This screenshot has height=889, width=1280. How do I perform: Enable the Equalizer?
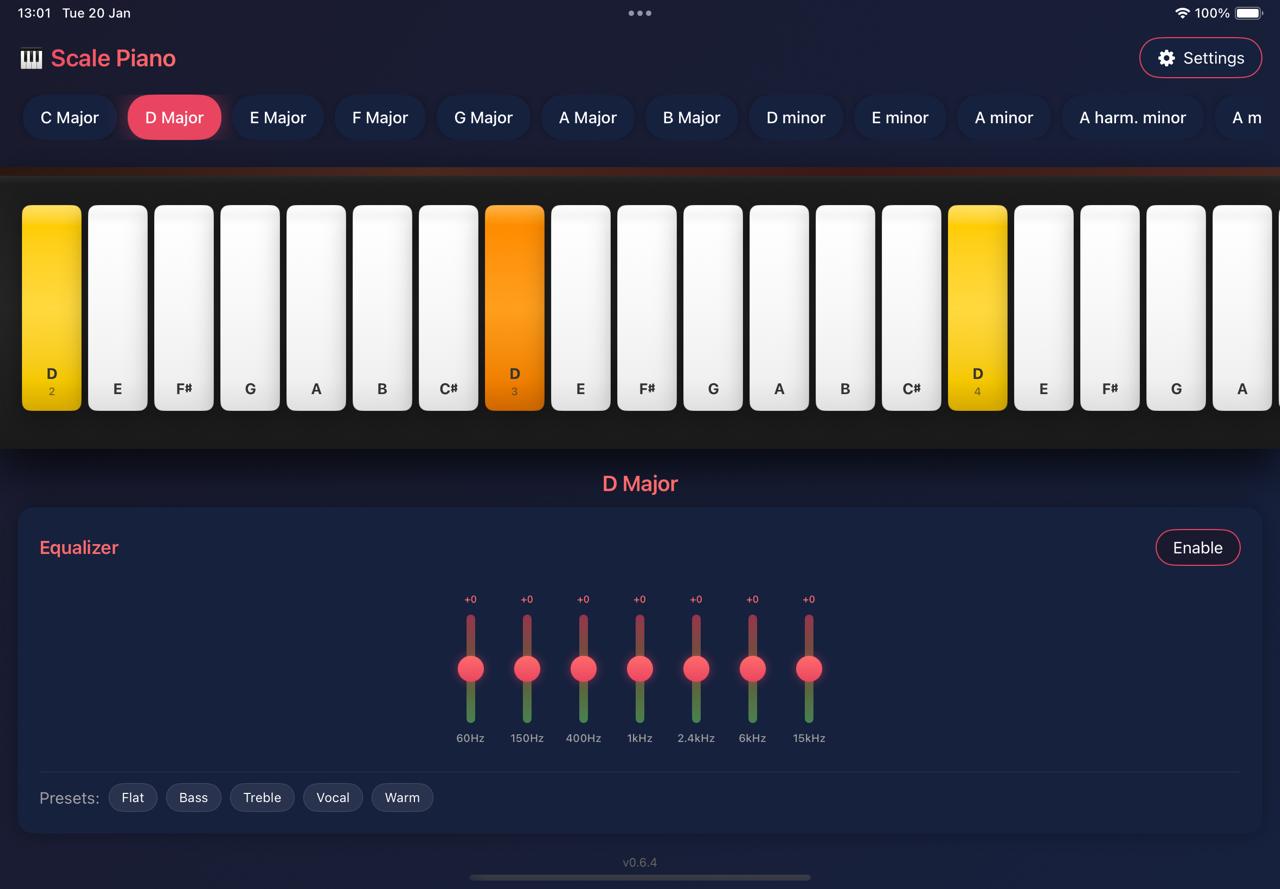1198,547
